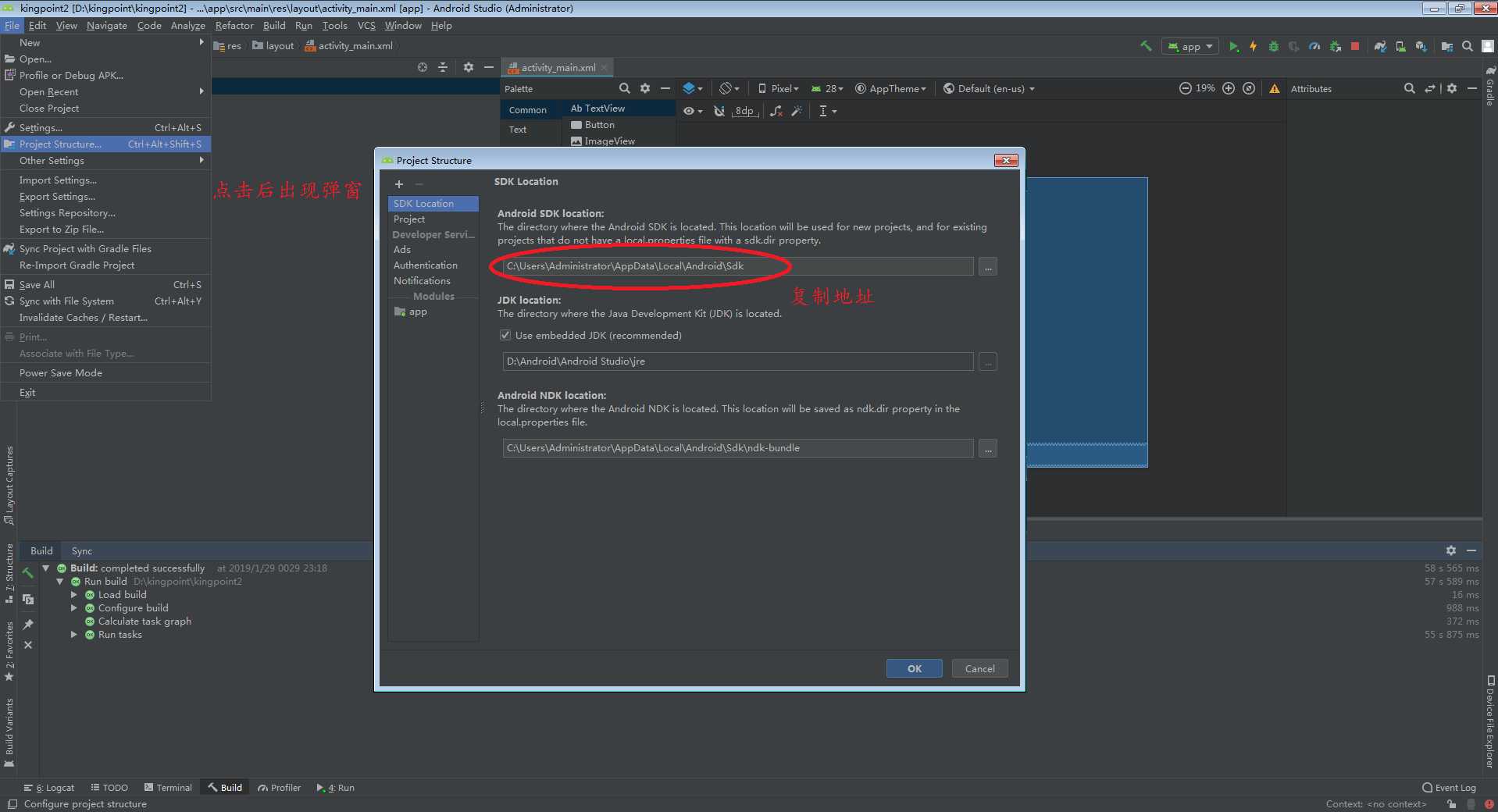Open design surface layers dropdown
Screen dimensions: 1498x812
tap(693, 88)
